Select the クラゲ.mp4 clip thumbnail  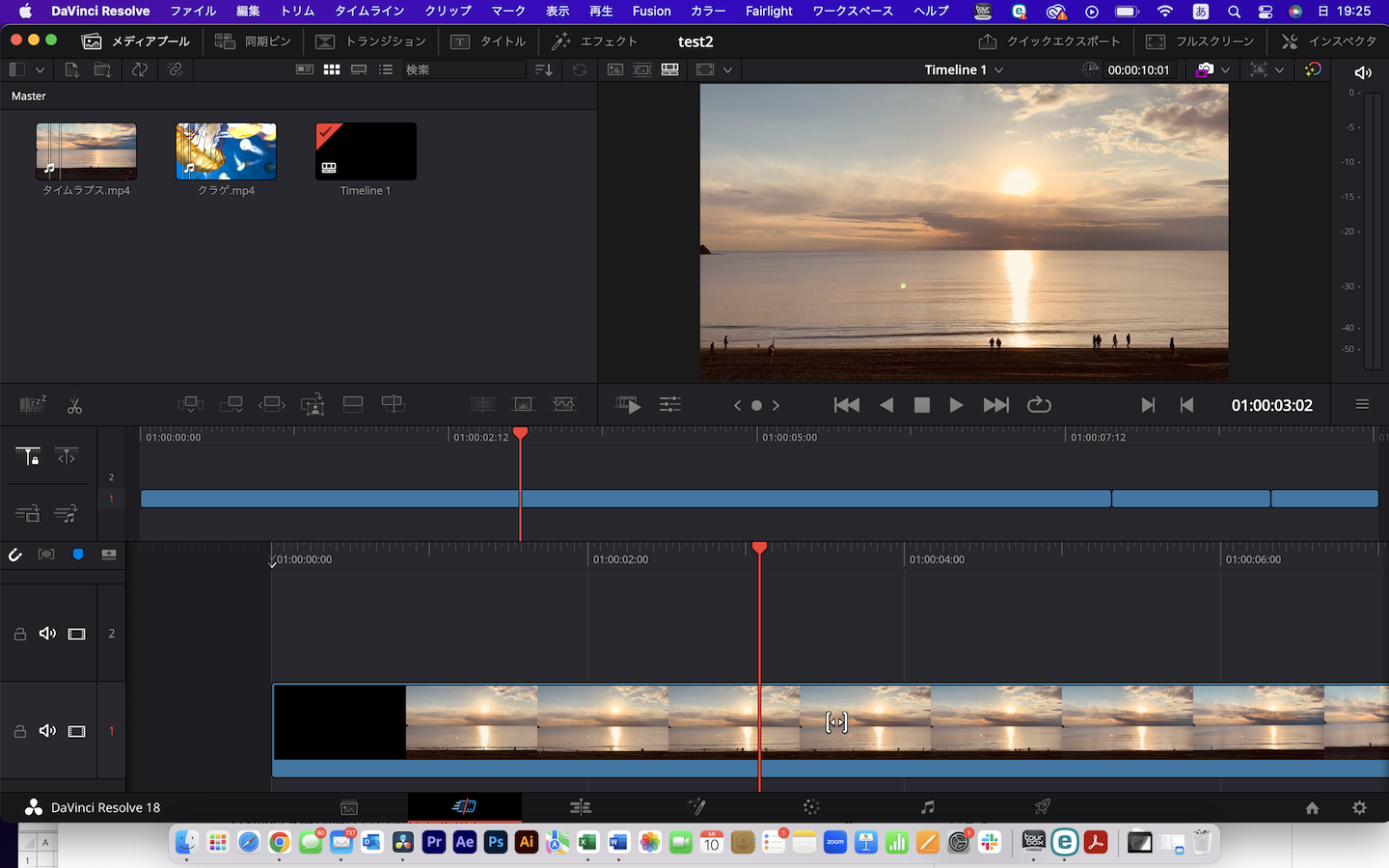226,151
